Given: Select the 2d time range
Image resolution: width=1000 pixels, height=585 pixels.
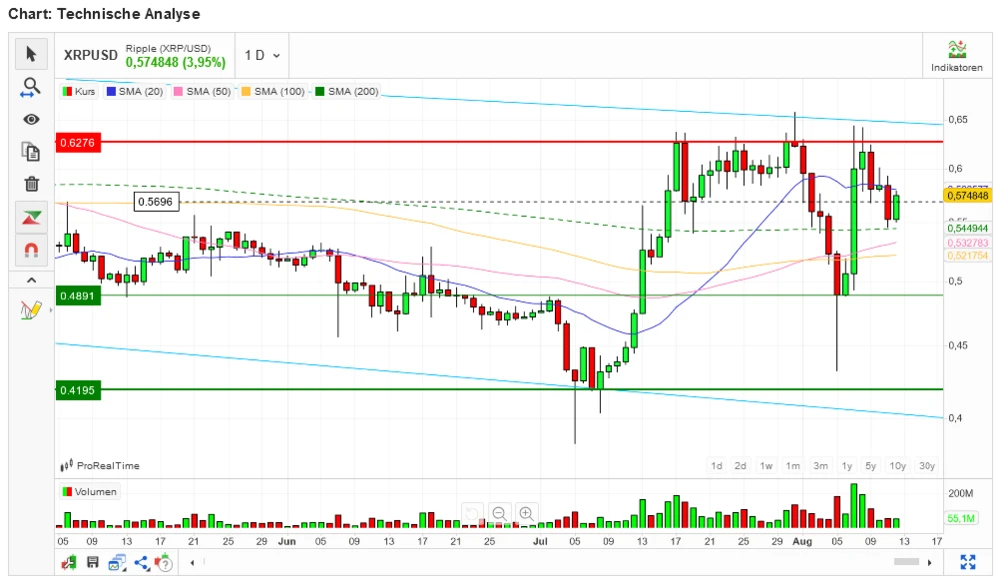Looking at the screenshot, I should point(740,466).
